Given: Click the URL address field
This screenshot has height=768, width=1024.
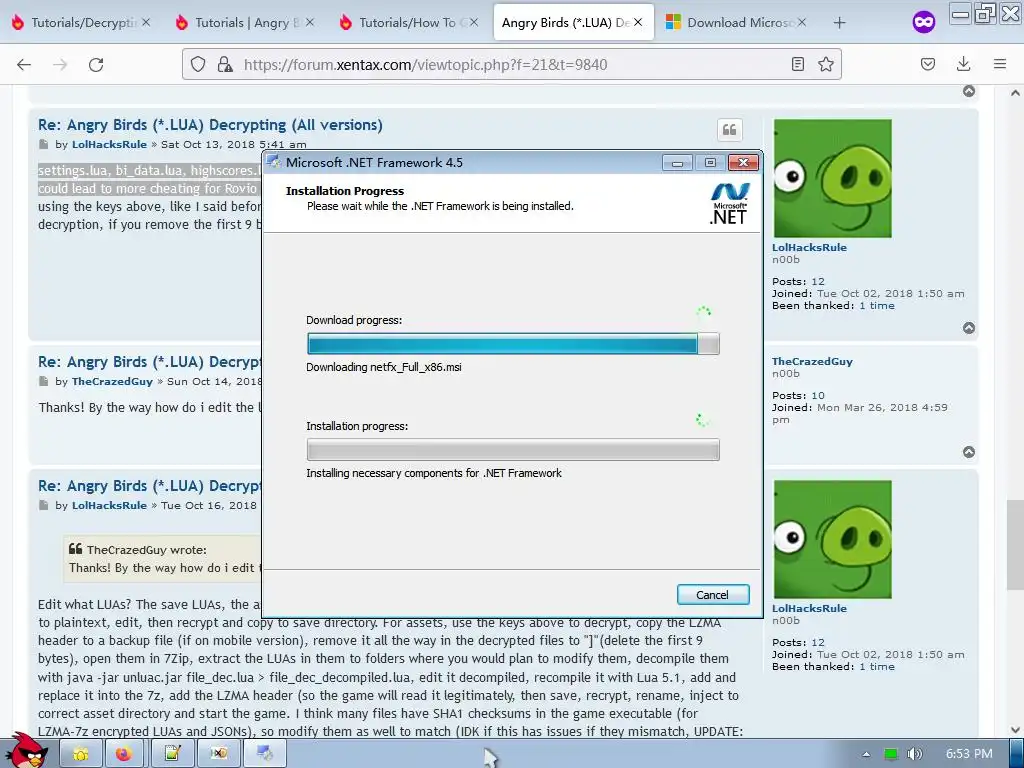Looking at the screenshot, I should point(509,64).
